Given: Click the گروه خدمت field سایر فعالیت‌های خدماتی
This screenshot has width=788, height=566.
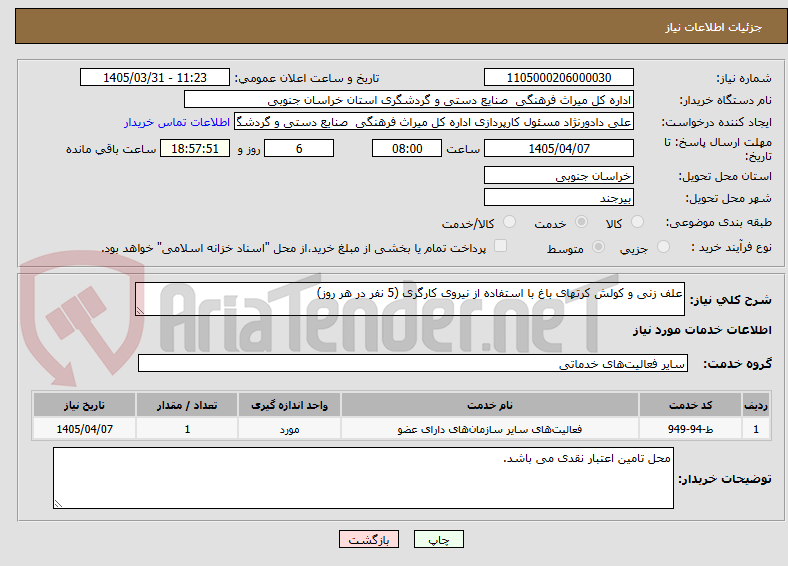Looking at the screenshot, I should click(413, 363).
